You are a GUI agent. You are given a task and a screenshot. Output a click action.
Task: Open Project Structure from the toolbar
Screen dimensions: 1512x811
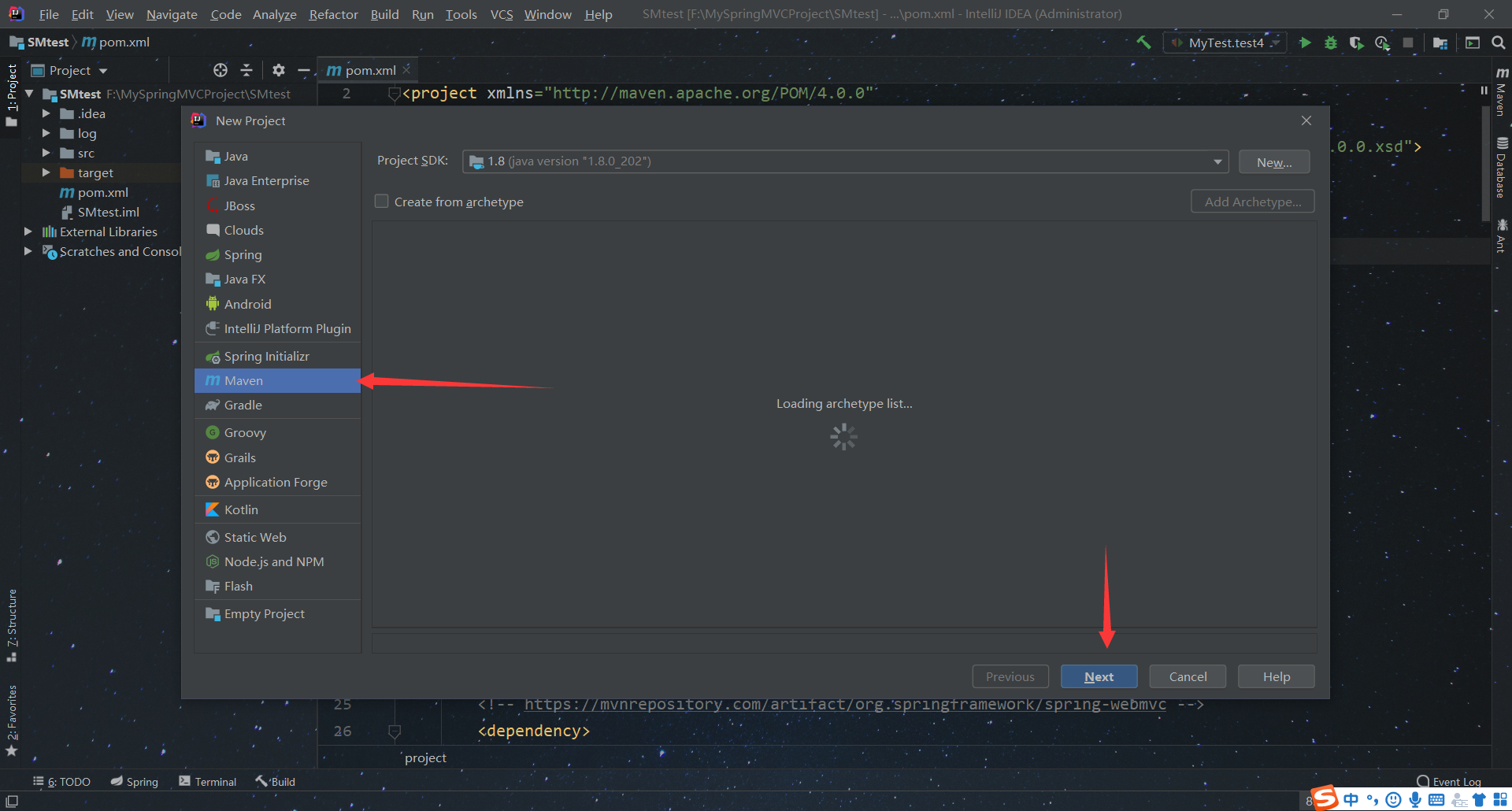point(1440,43)
